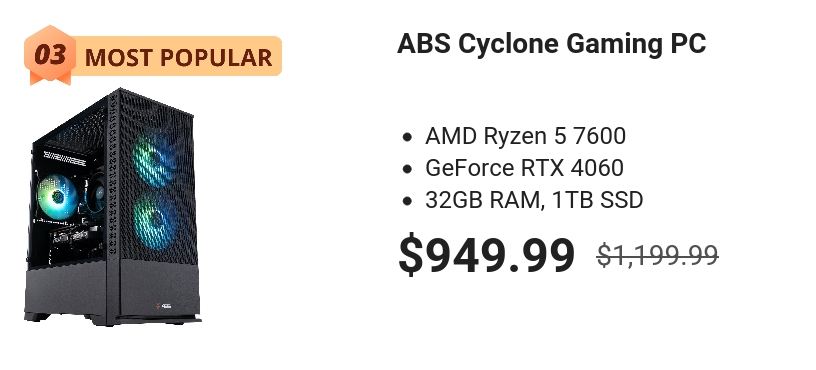Click the lower front RGB fan

tap(152, 223)
